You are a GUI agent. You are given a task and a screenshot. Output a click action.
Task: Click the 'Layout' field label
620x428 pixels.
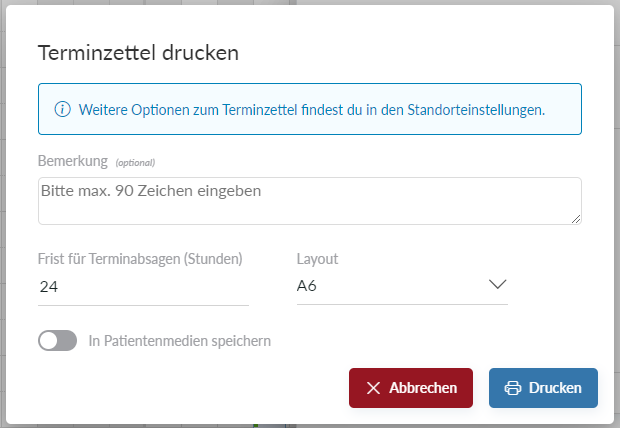click(x=317, y=259)
